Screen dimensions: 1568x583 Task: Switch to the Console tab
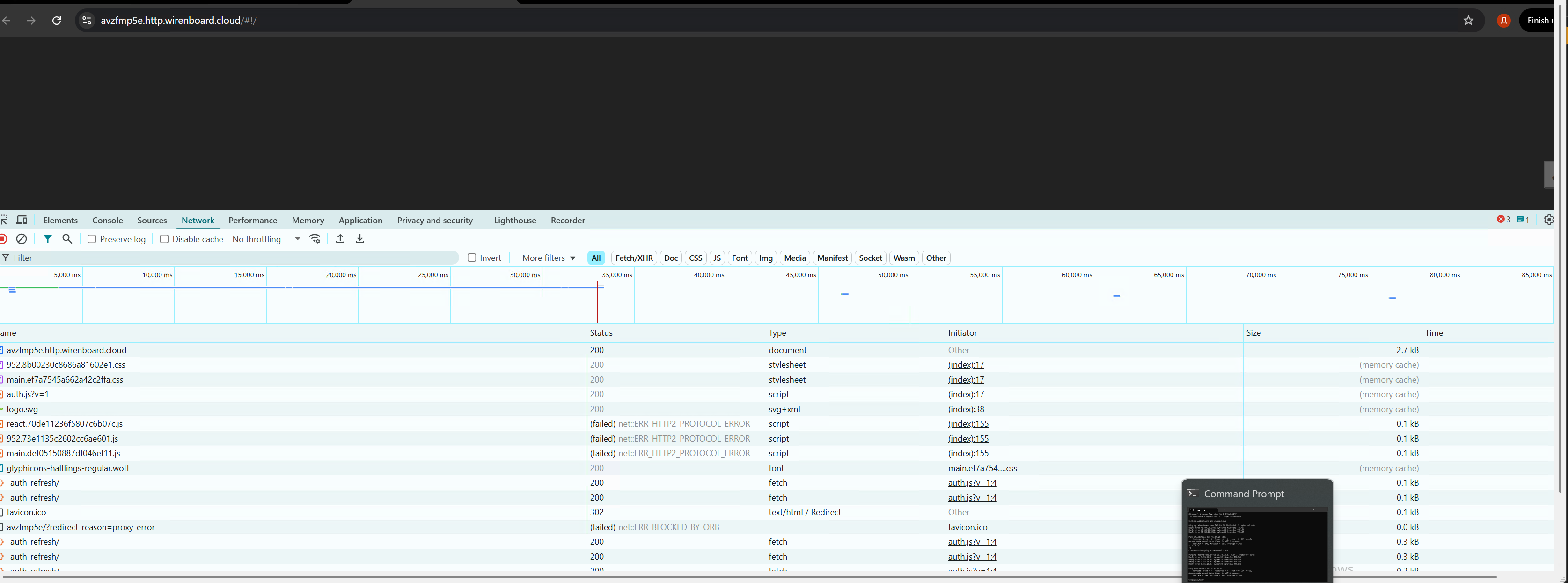107,221
